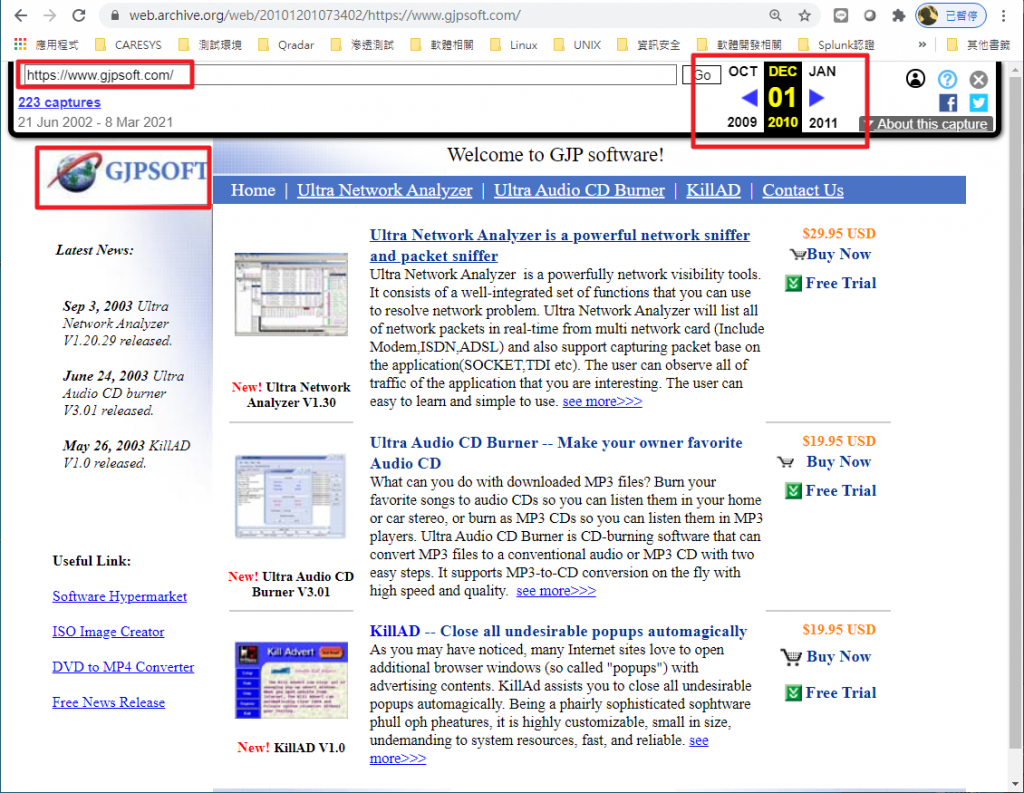This screenshot has height=793, width=1024.
Task: Open the Chrome profile avatar button
Action: point(951,15)
